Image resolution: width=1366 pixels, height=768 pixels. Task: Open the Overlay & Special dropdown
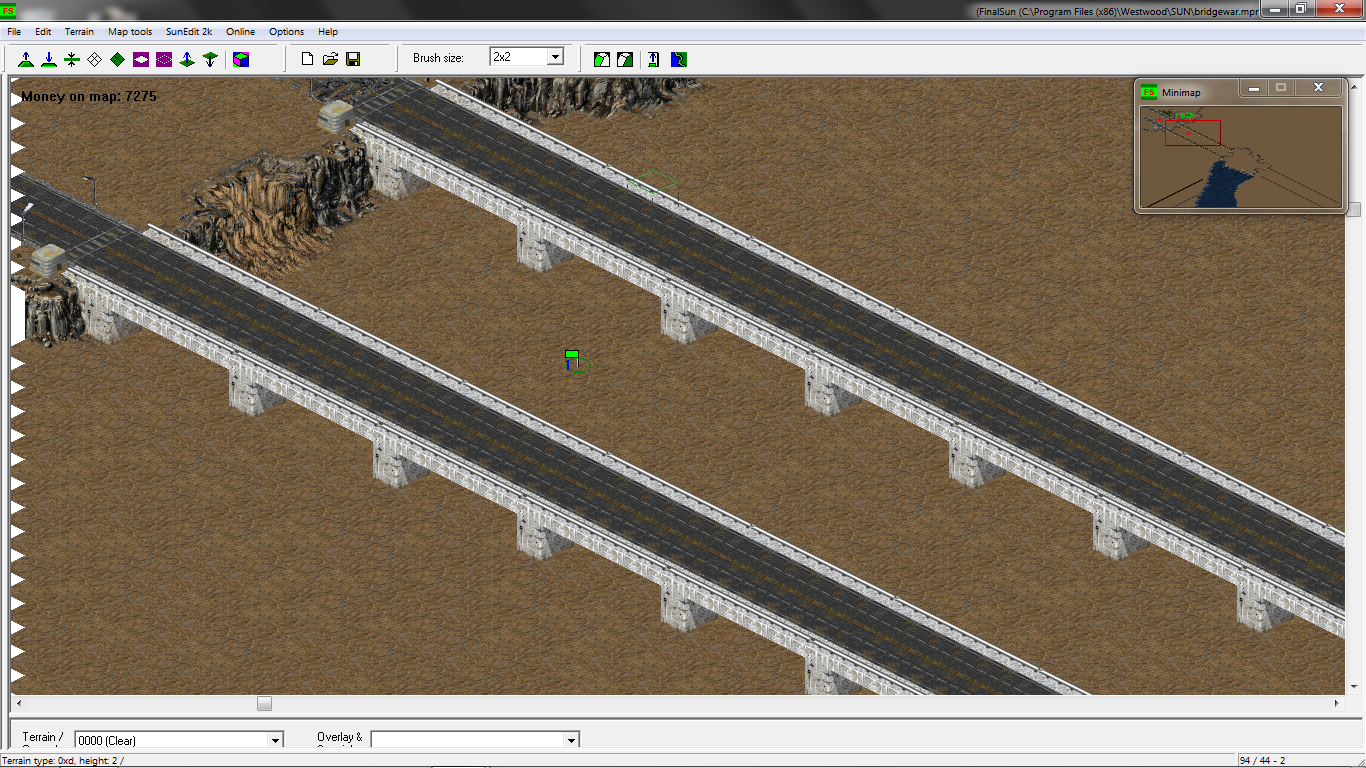click(571, 740)
